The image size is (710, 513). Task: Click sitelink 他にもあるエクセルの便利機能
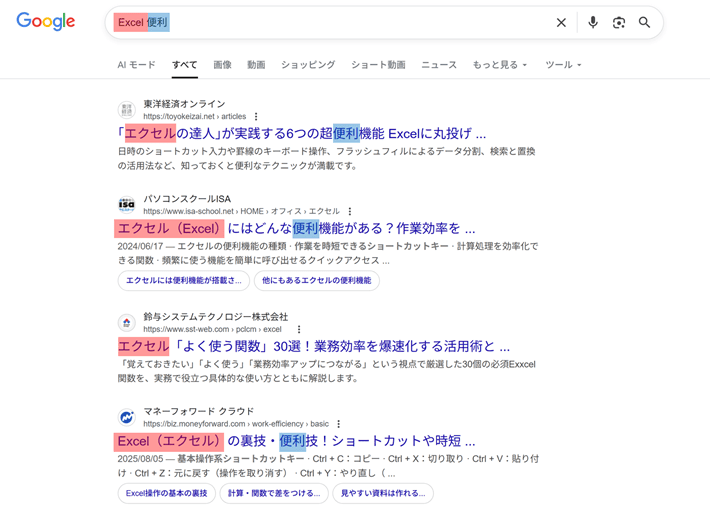[x=317, y=281]
